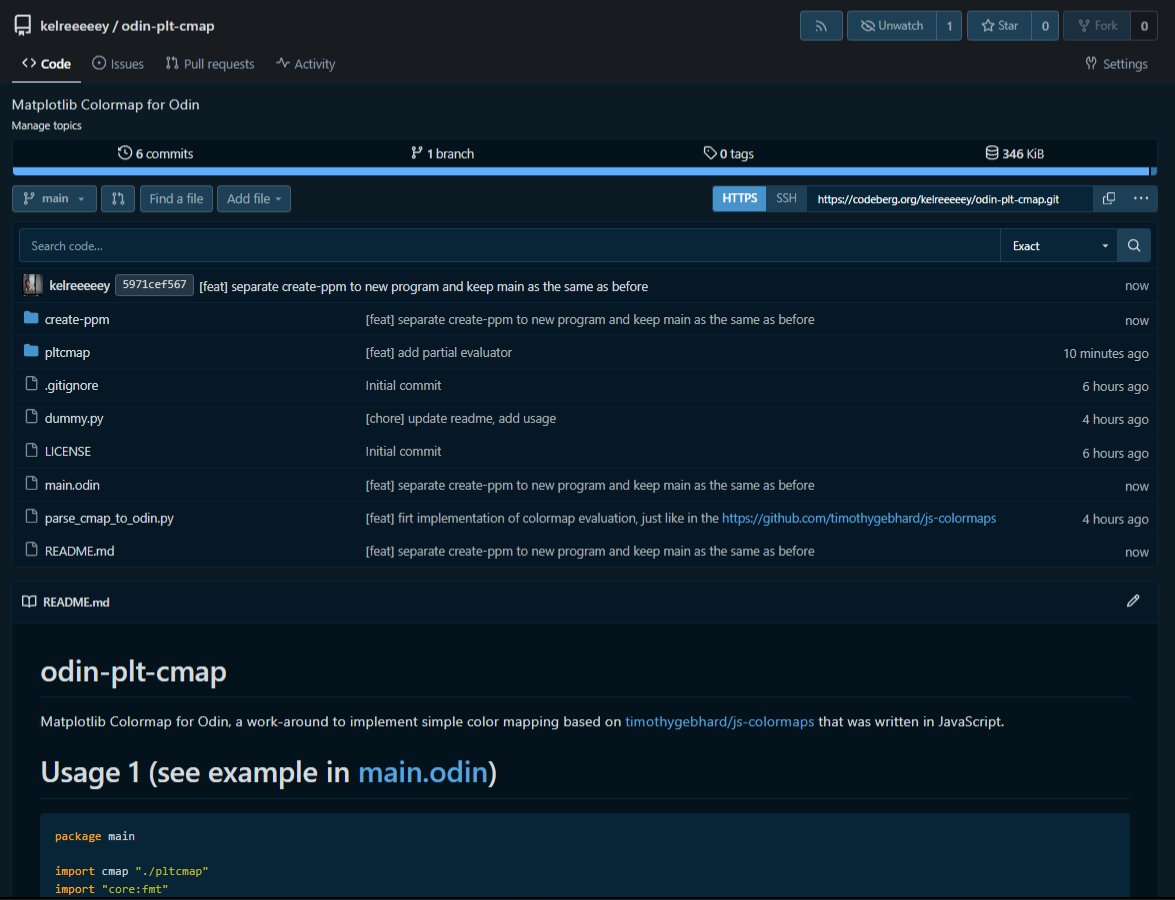Open repository Settings tab
The width and height of the screenshot is (1175, 900).
tap(1116, 64)
